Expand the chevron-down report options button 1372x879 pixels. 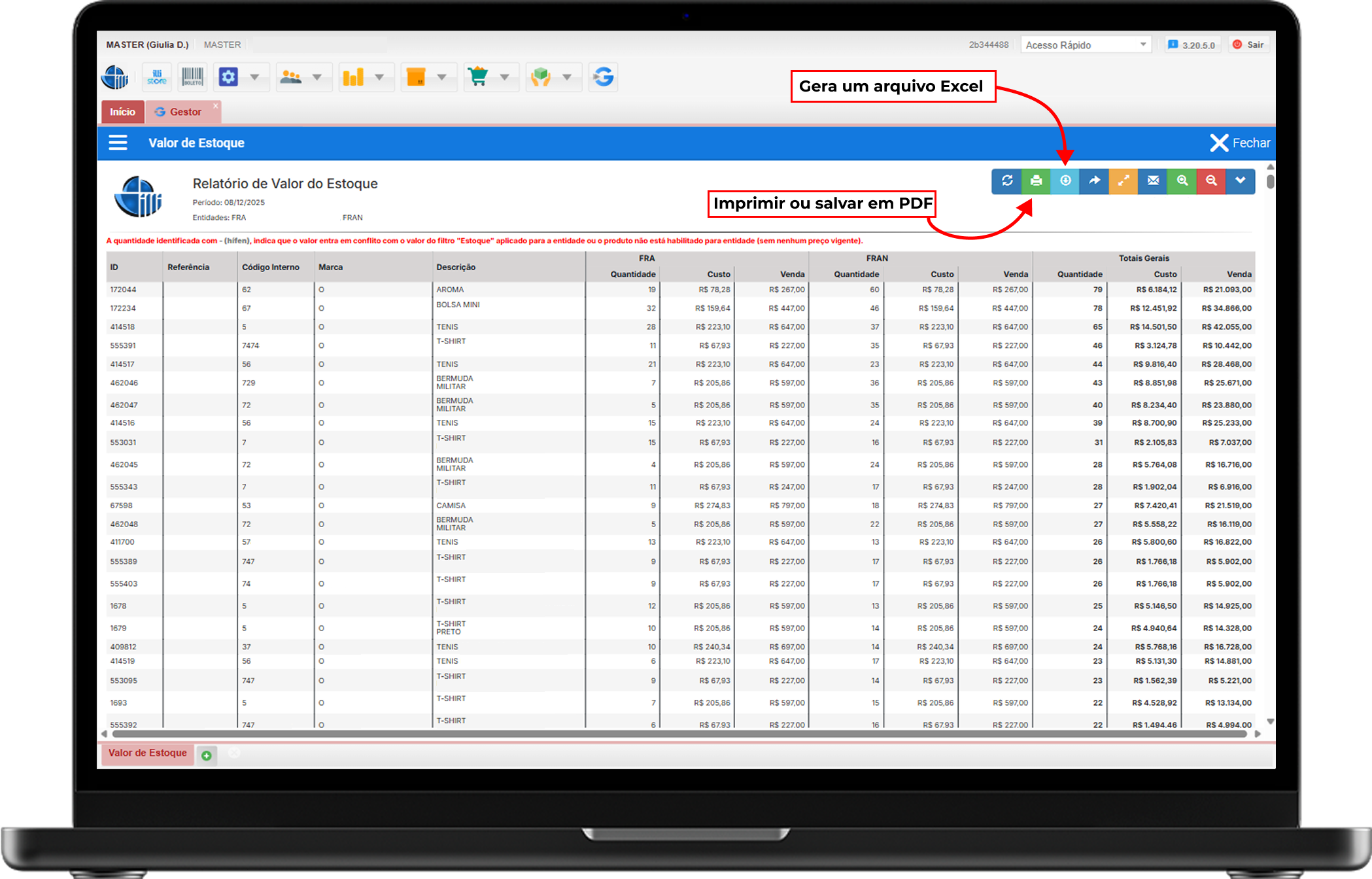tap(1240, 181)
